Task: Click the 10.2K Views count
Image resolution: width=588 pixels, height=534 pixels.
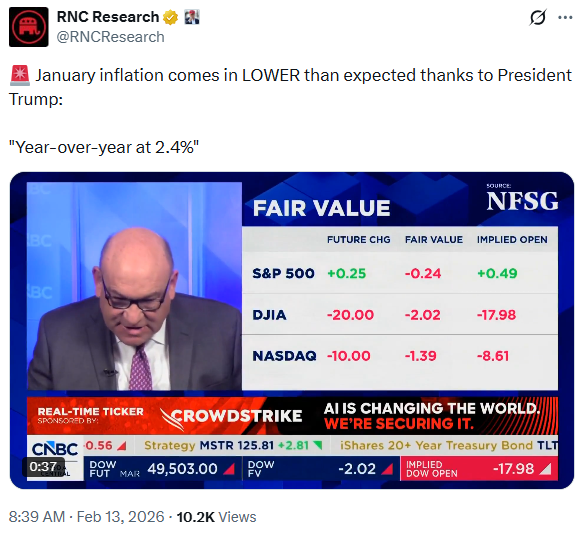Action: (x=216, y=517)
